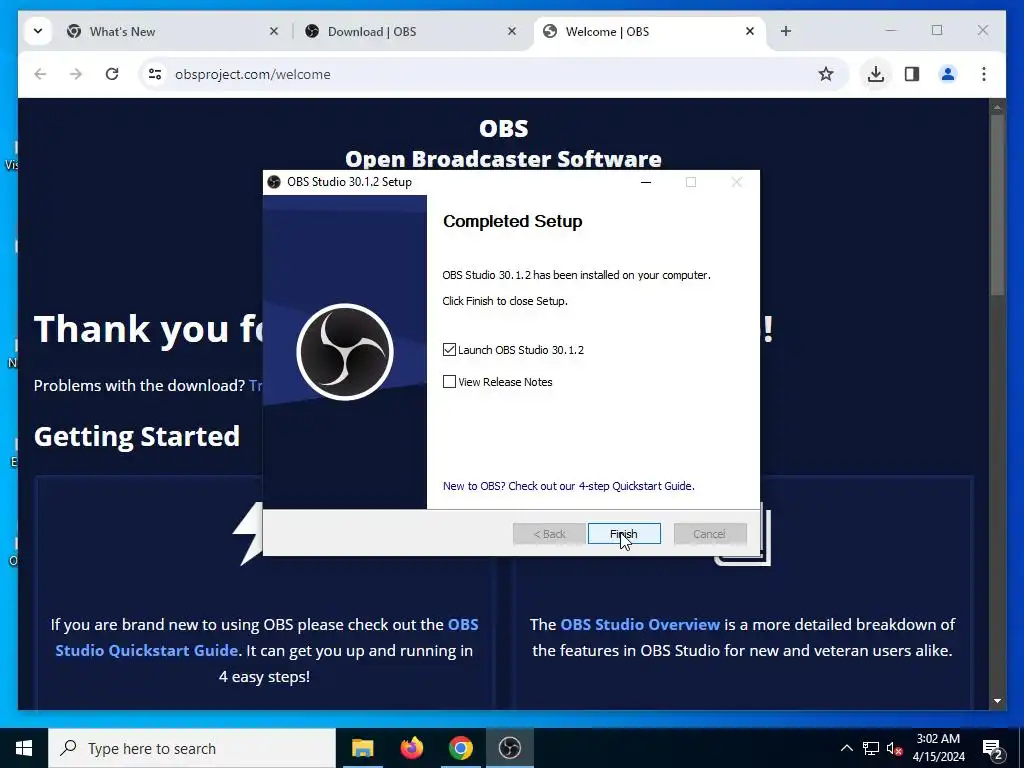Bookmark this page with the star icon

tap(826, 74)
